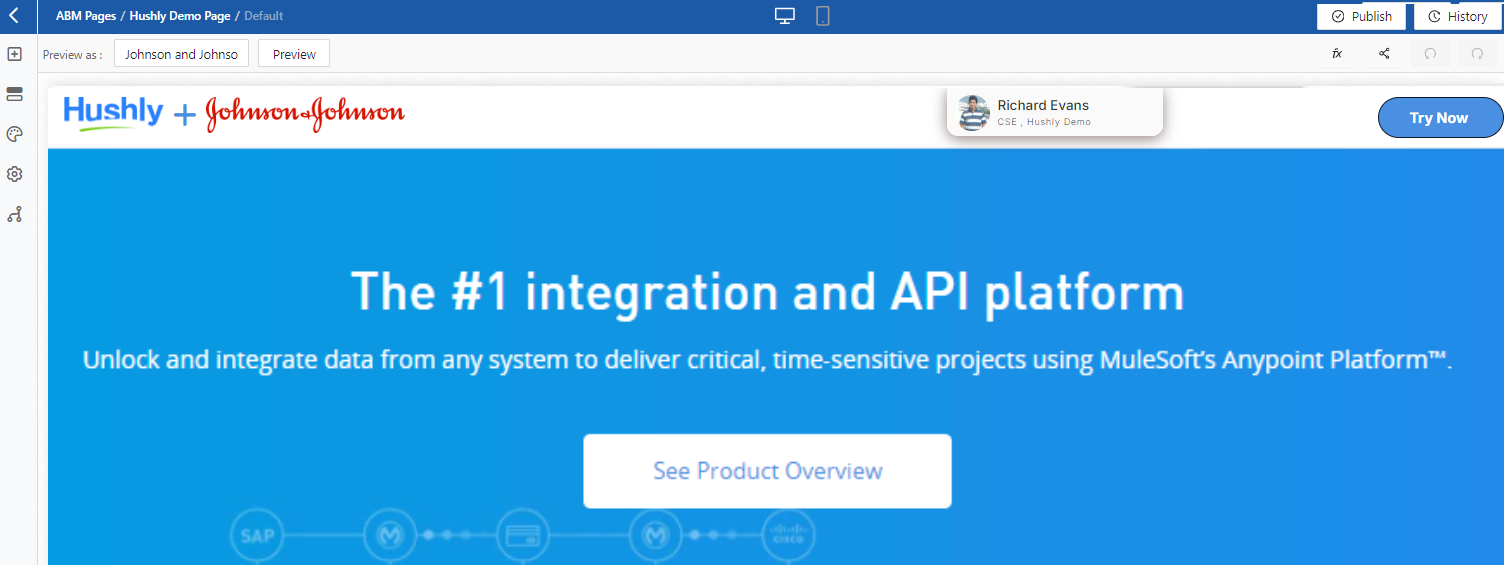The image size is (1504, 565).
Task: Click the Try Now button
Action: 1439,117
